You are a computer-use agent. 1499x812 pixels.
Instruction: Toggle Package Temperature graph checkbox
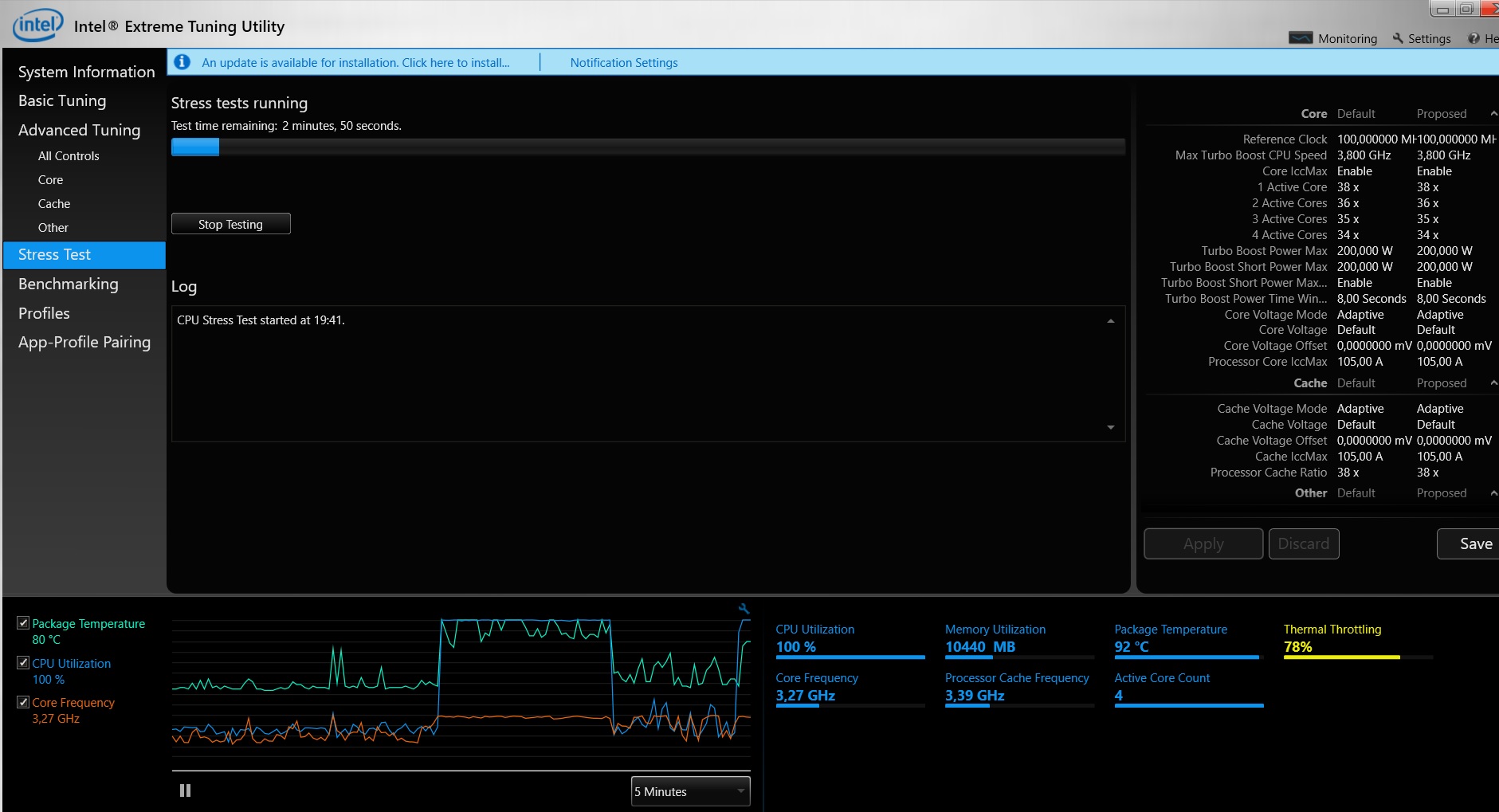[23, 623]
